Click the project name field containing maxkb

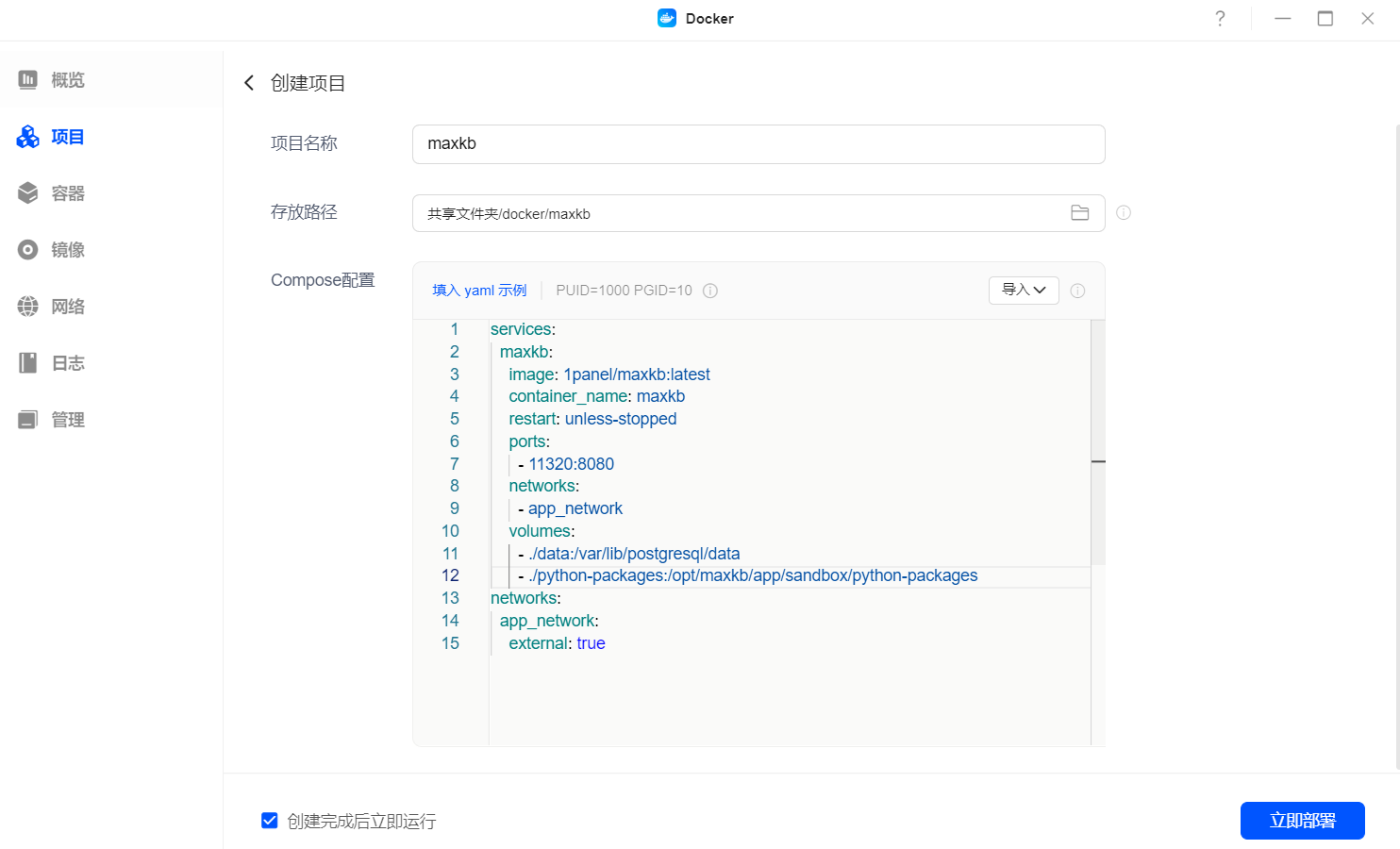(758, 144)
